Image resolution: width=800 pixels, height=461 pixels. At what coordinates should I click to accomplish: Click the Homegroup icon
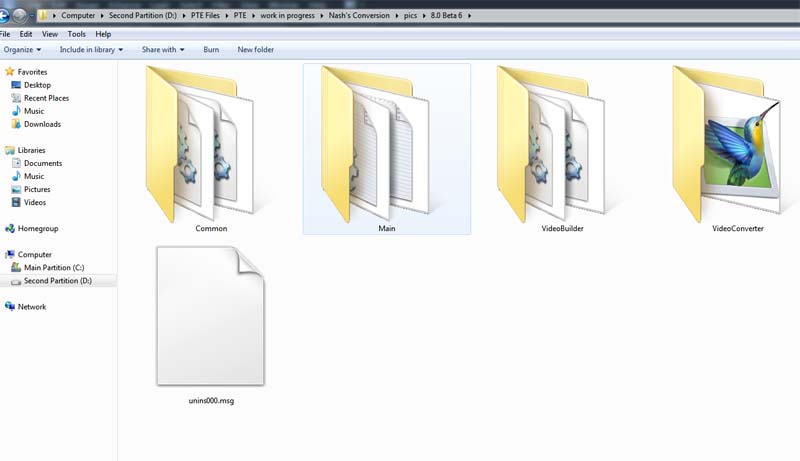click(10, 228)
